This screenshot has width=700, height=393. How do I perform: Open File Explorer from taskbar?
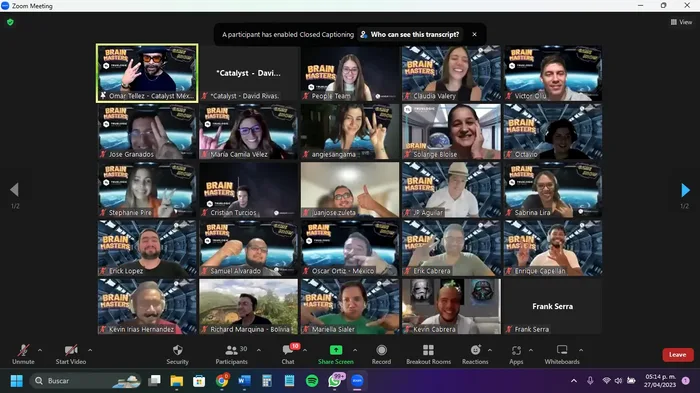177,380
